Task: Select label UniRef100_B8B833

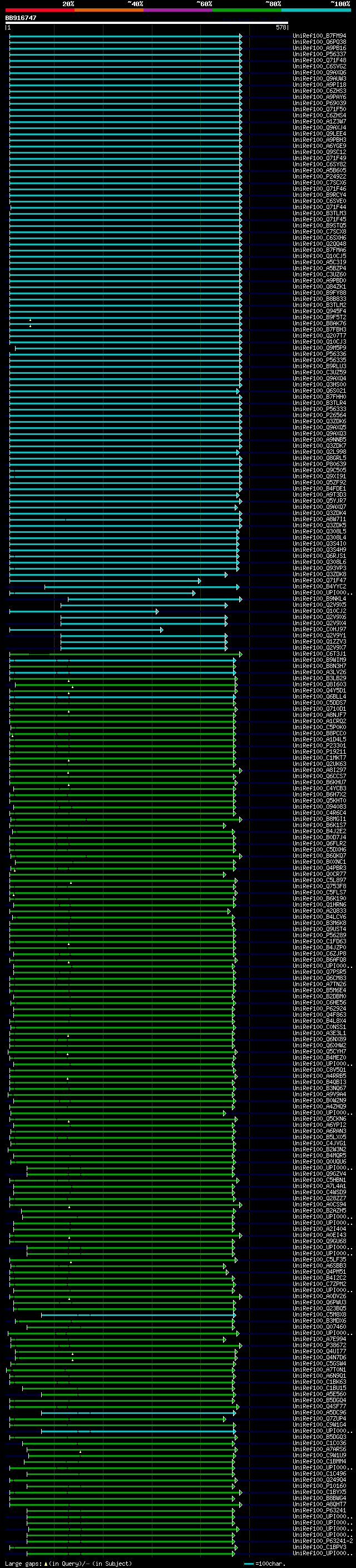Action: click(319, 299)
